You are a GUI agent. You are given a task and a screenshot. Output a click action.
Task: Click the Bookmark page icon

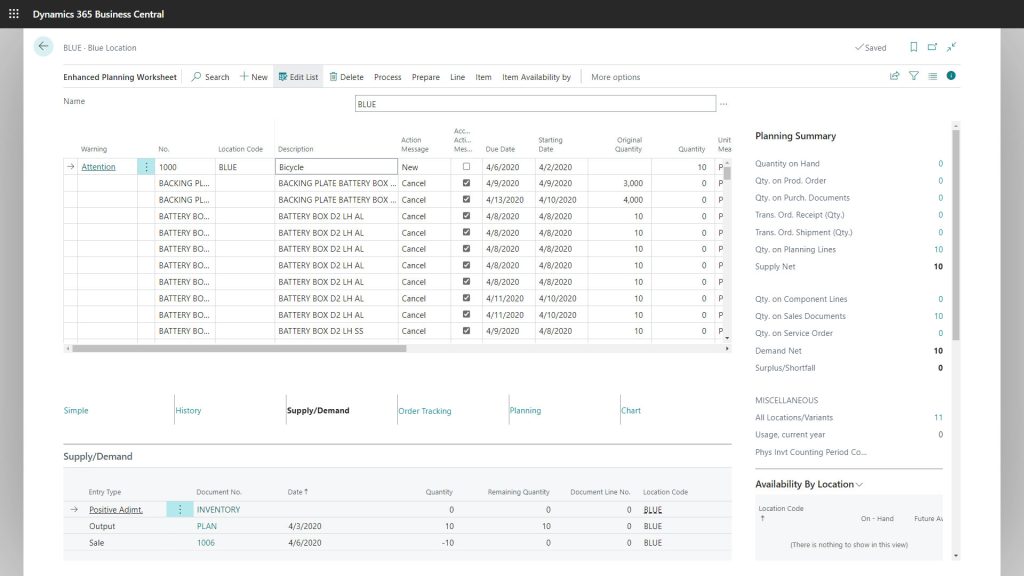(911, 46)
